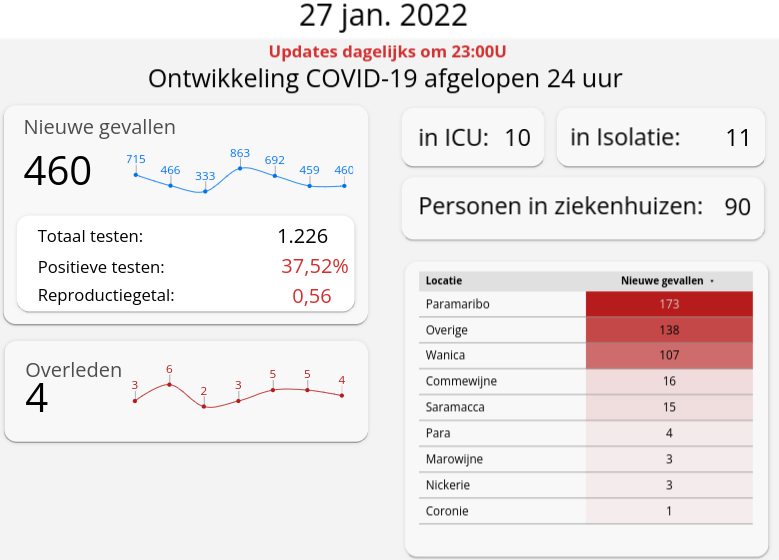This screenshot has height=560, width=779.
Task: Click the in Isolatie scorecard
Action: (x=660, y=137)
